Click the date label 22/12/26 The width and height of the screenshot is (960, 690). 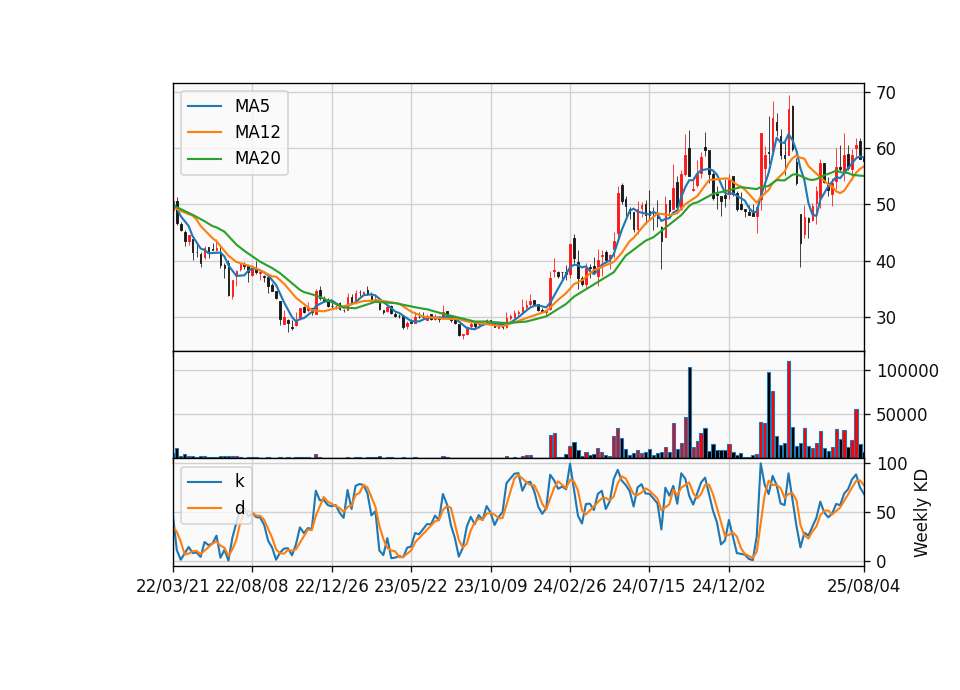click(x=332, y=587)
